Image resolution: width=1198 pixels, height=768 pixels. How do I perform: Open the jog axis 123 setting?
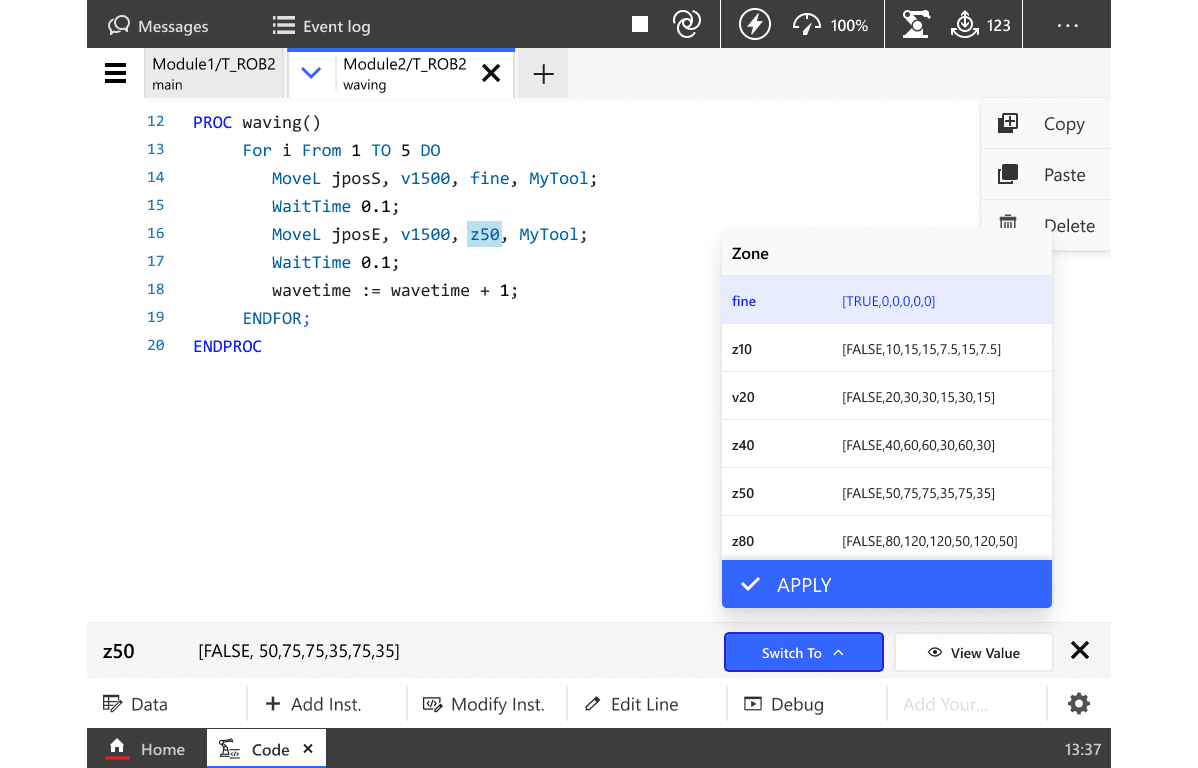tap(980, 25)
